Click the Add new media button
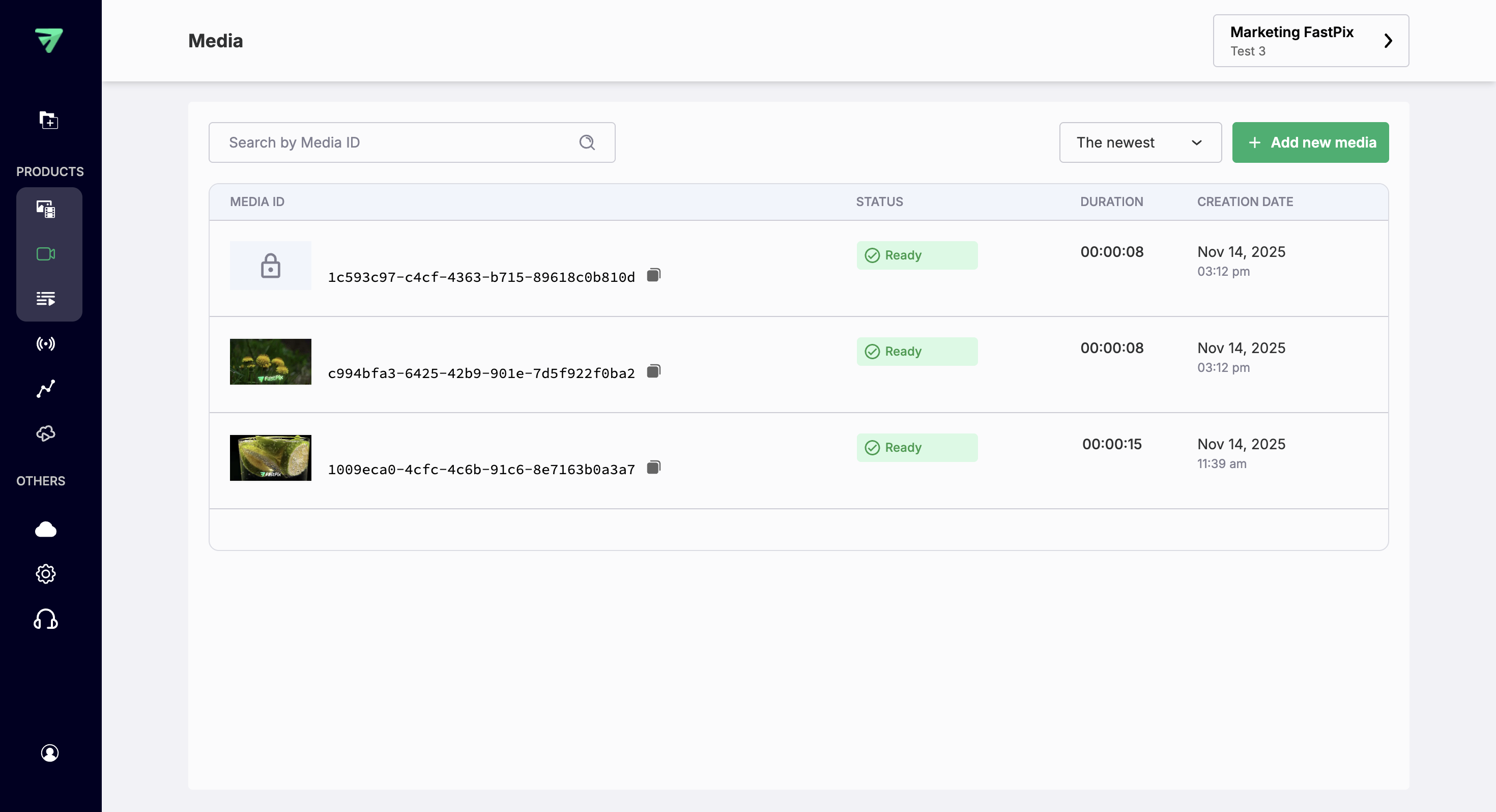 pos(1310,142)
